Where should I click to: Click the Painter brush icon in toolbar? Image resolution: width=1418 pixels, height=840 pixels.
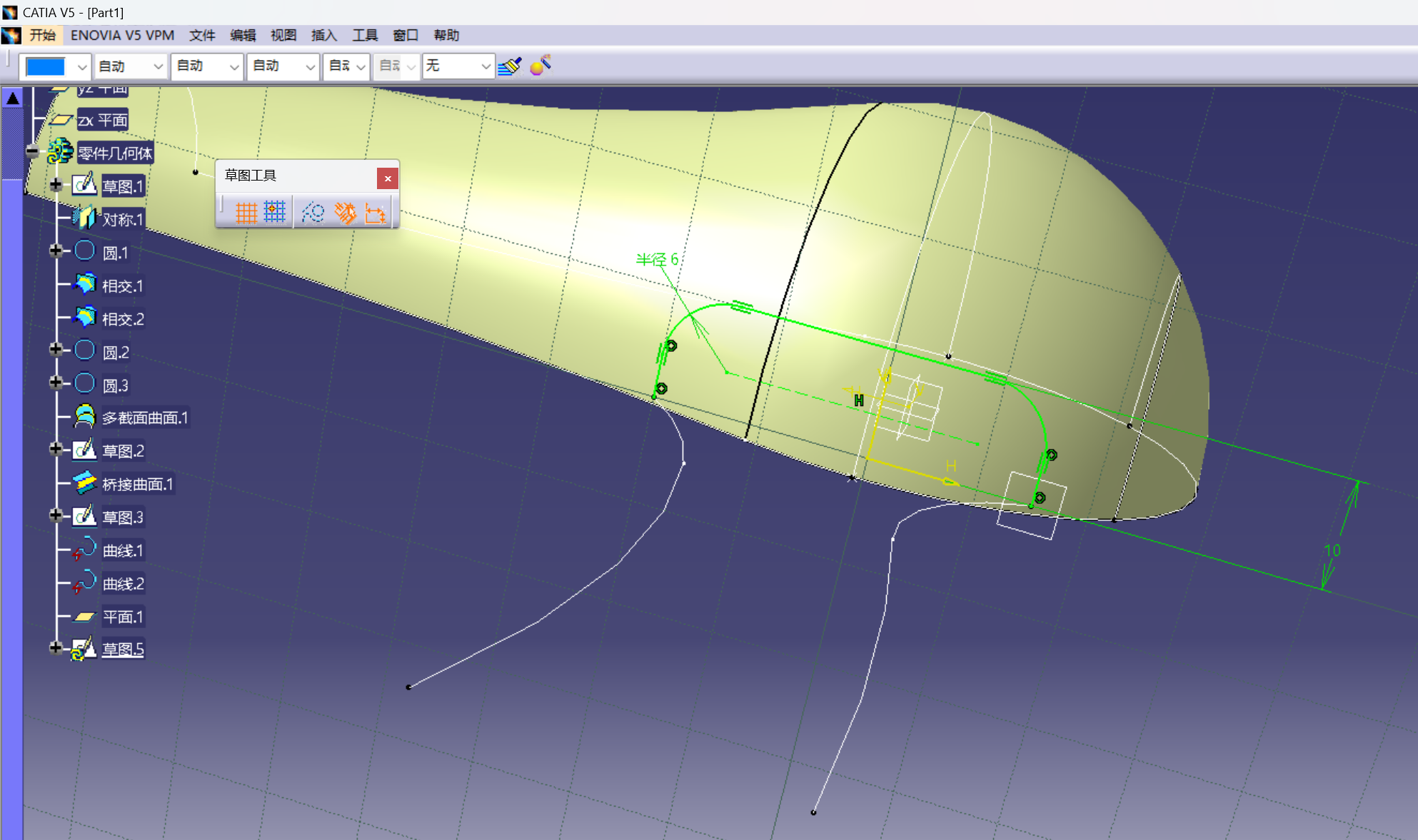pos(510,66)
